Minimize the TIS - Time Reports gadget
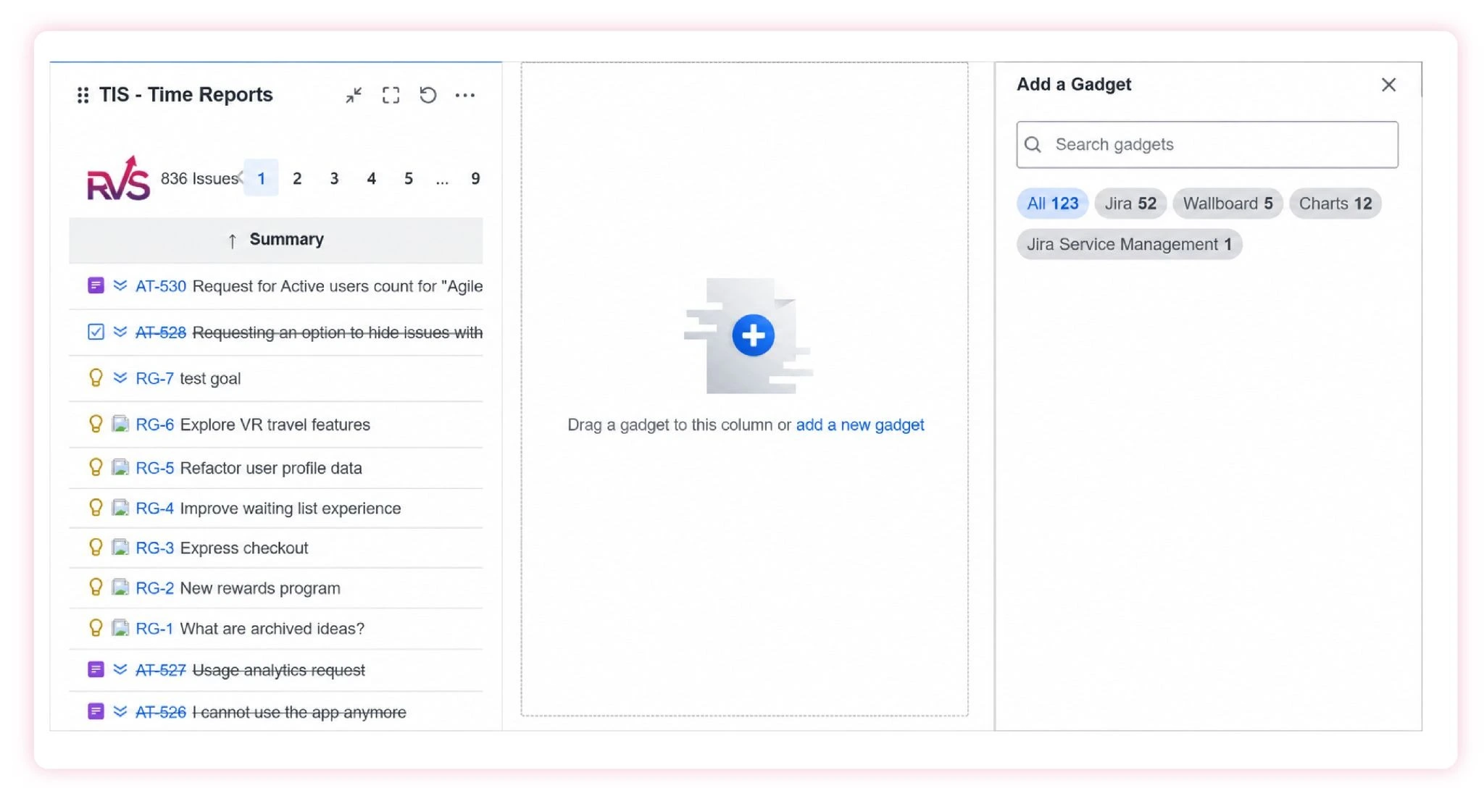This screenshot has width=1484, height=812. point(354,95)
